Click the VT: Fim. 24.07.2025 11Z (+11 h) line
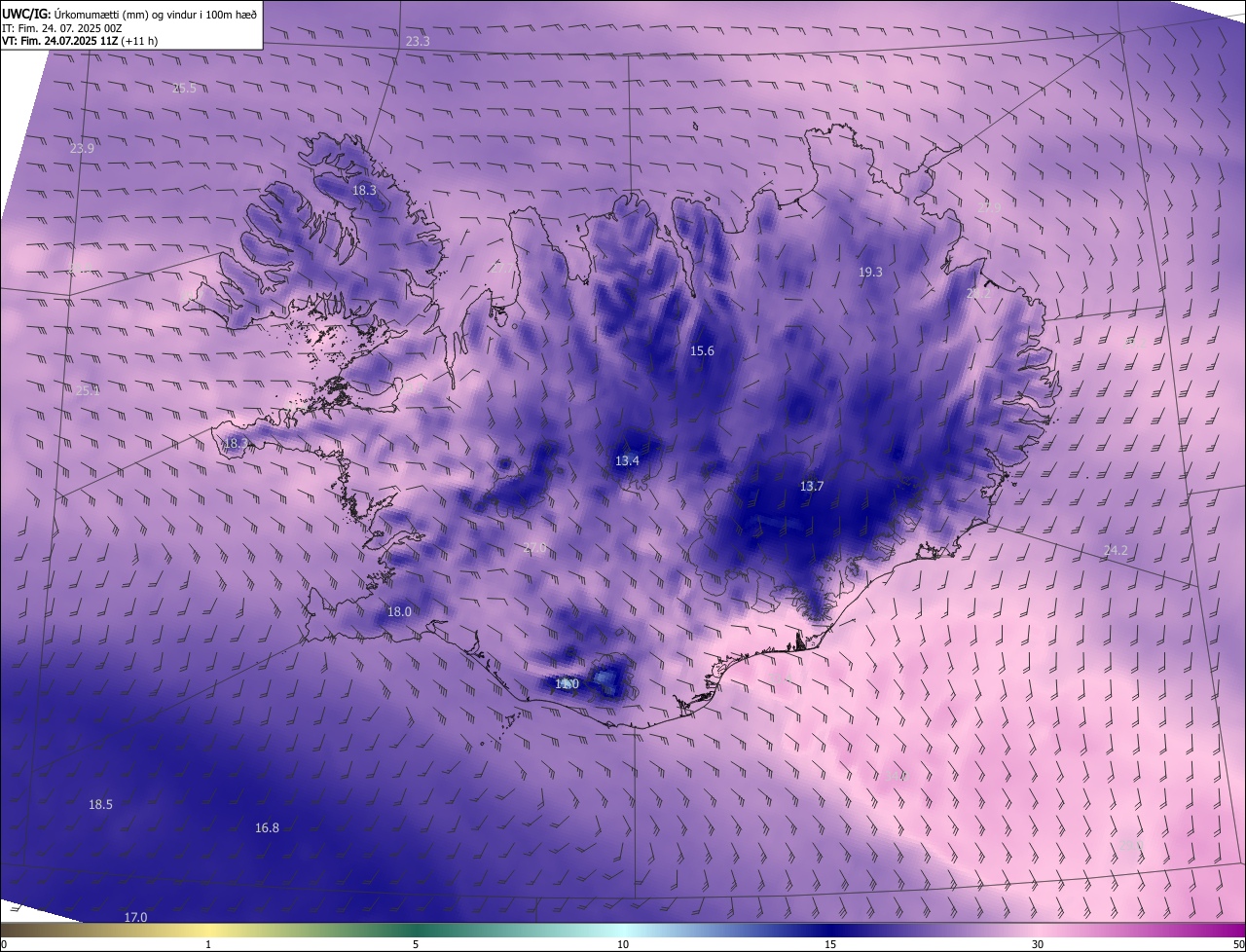Screen dimensions: 1246x952 click(x=81, y=41)
